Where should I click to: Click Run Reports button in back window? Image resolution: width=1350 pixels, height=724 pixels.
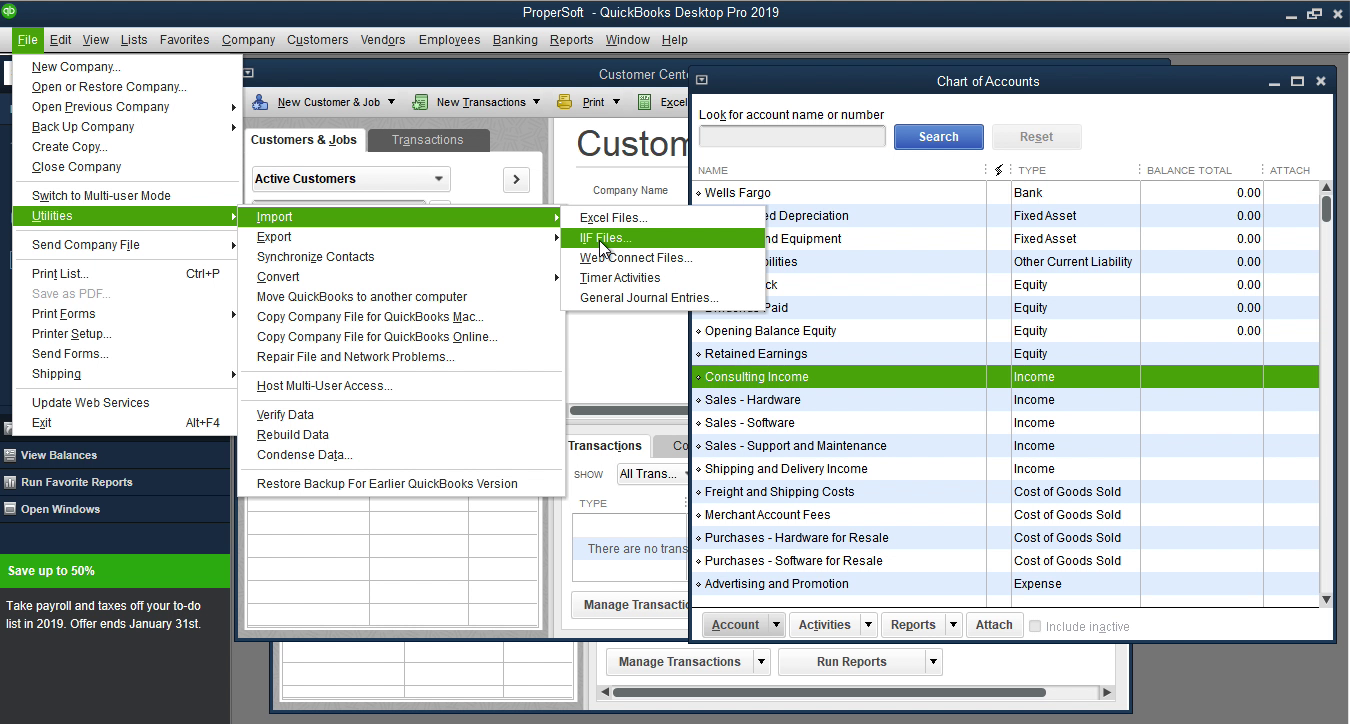pos(851,662)
